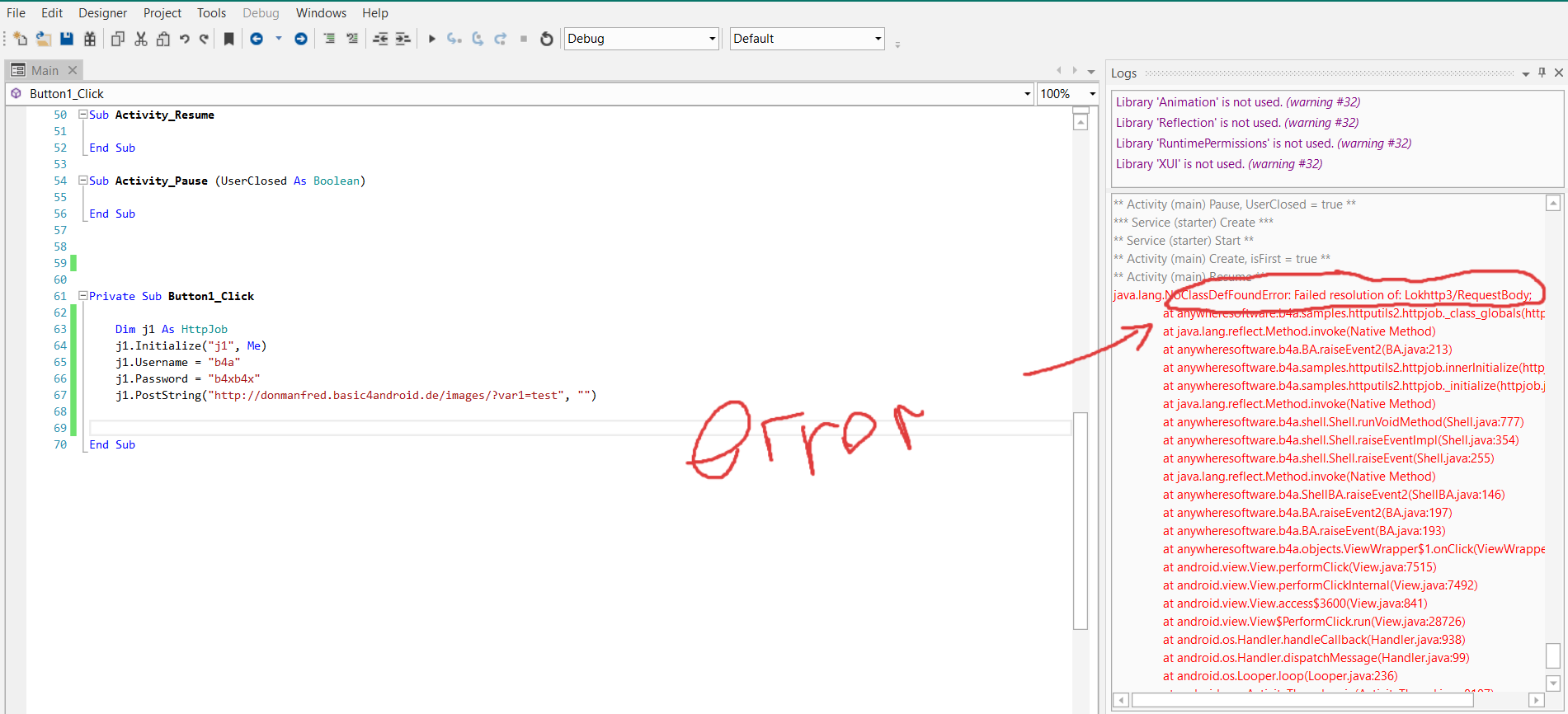Open the Designer menu
The image size is (1568, 714).
(x=103, y=13)
